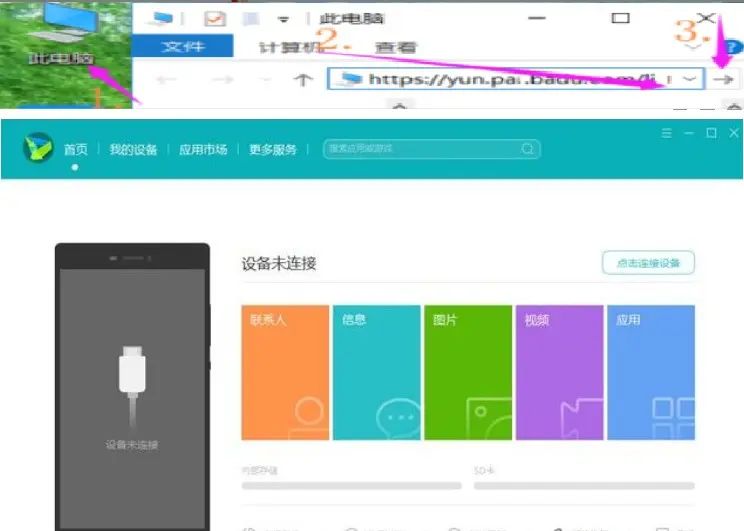The height and width of the screenshot is (531, 744).
Task: Toggle the ribbon expand chevron
Action: pyautogui.click(x=692, y=47)
